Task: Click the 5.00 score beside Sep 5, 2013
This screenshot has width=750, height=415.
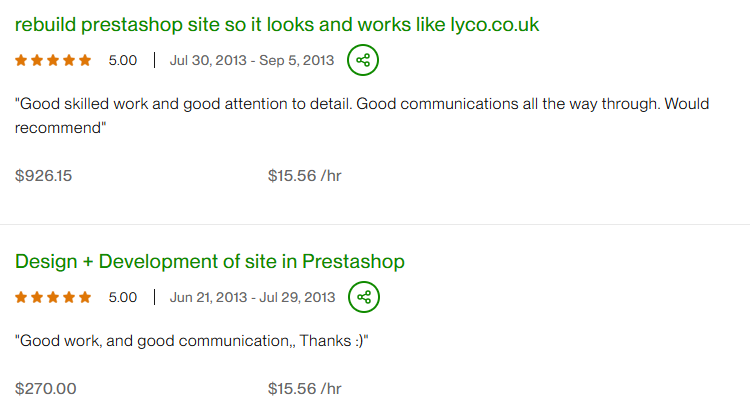Action: click(122, 60)
